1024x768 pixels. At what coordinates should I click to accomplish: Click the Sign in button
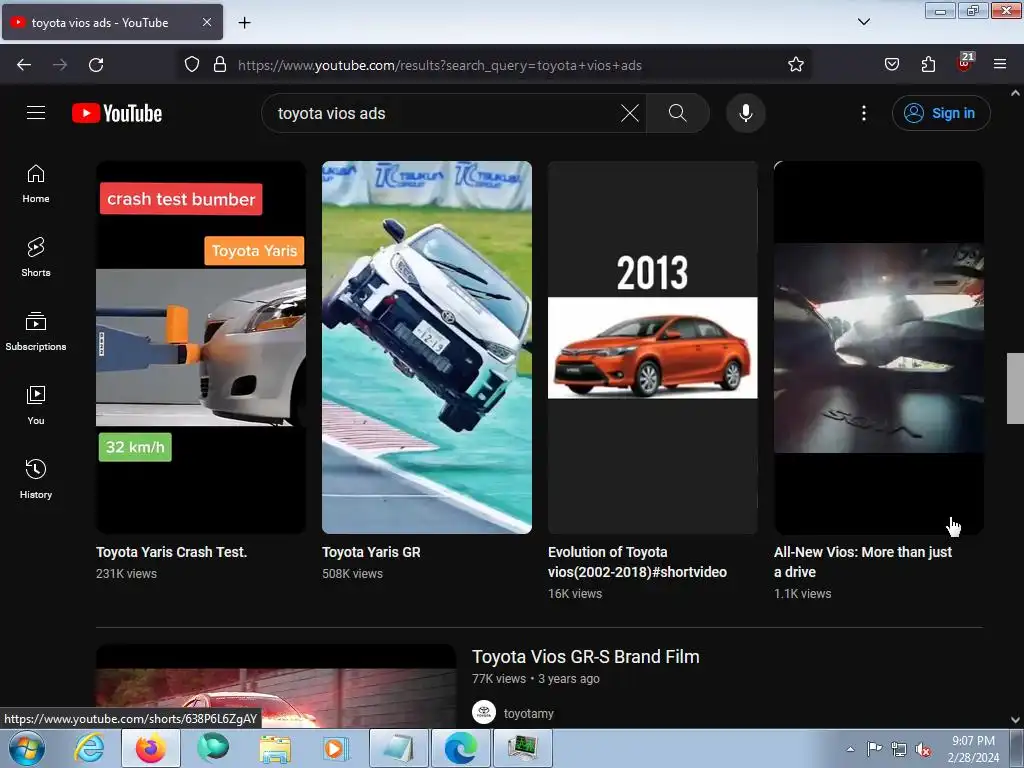[941, 113]
